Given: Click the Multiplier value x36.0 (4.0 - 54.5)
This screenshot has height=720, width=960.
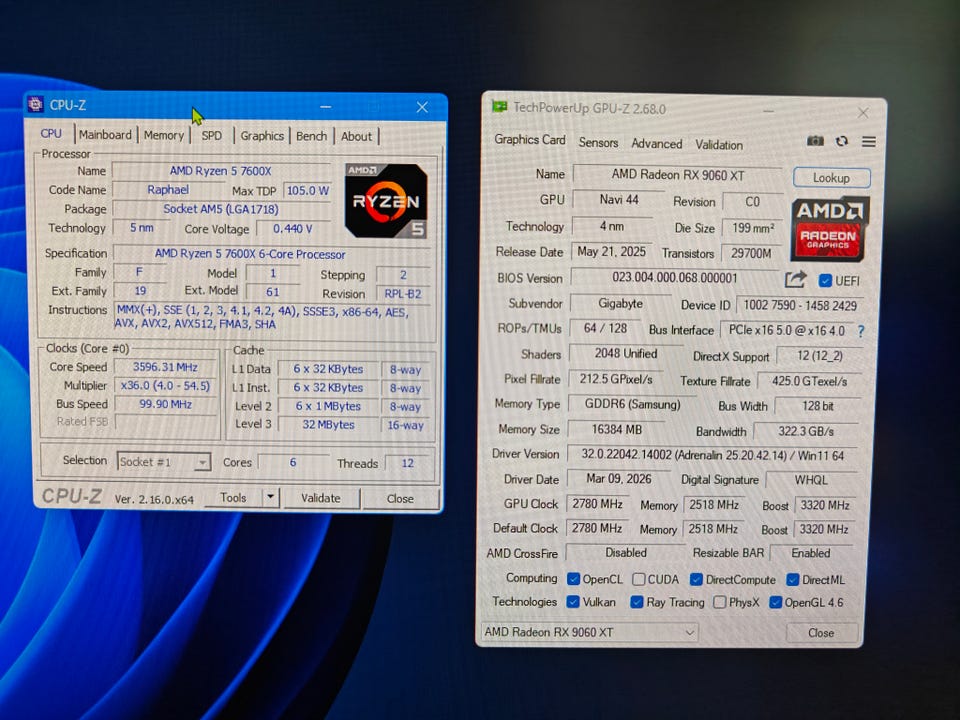Looking at the screenshot, I should pos(165,386).
